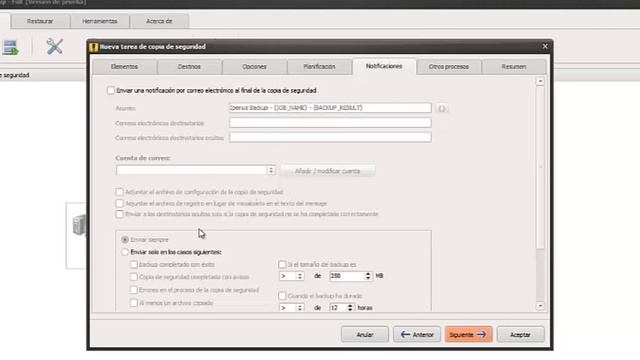Viewport: 640px width, 360px height.
Task: Click the dialog scrollbar down arrow
Action: 540,306
